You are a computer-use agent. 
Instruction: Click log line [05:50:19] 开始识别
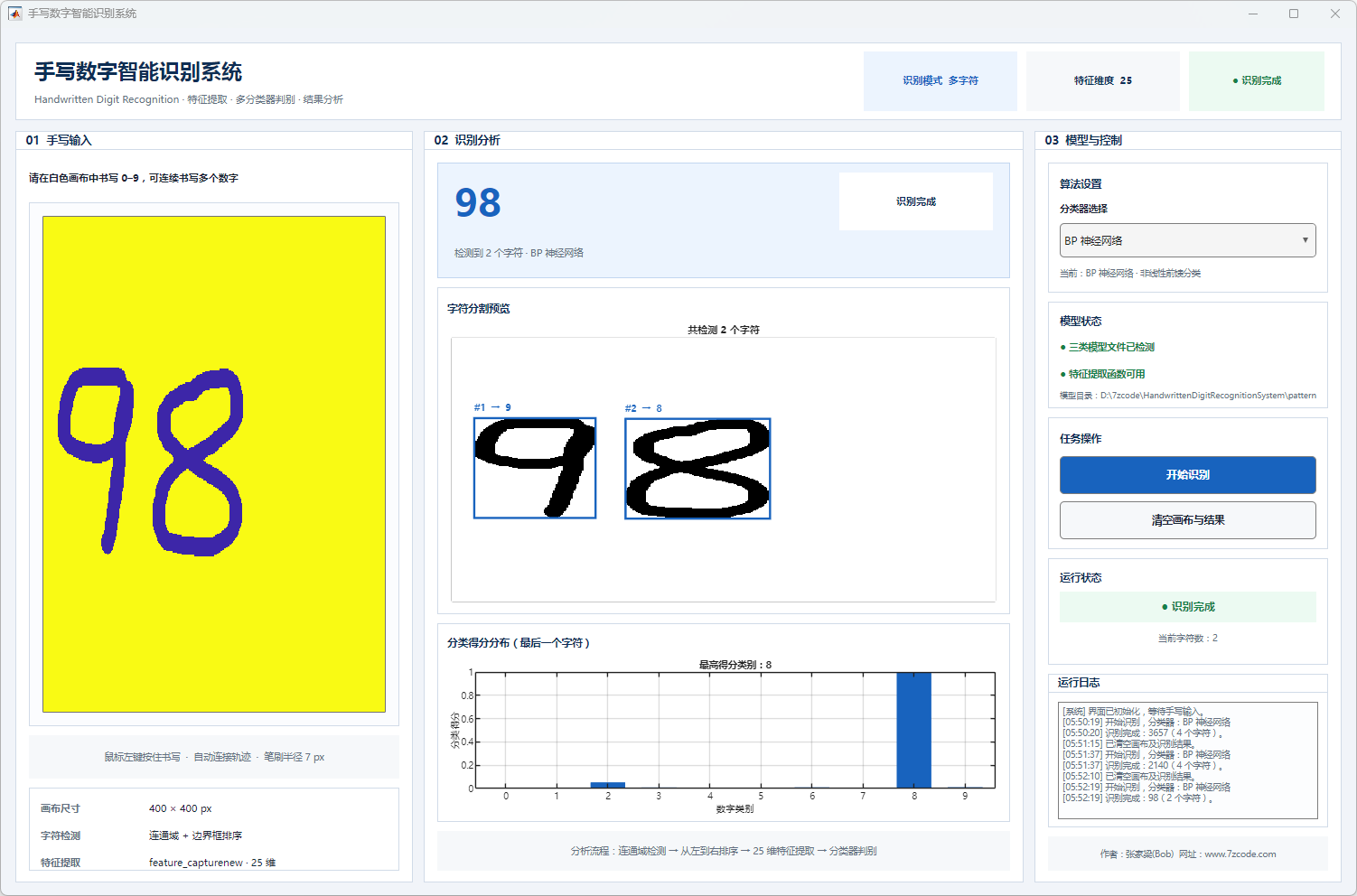[x=1146, y=723]
